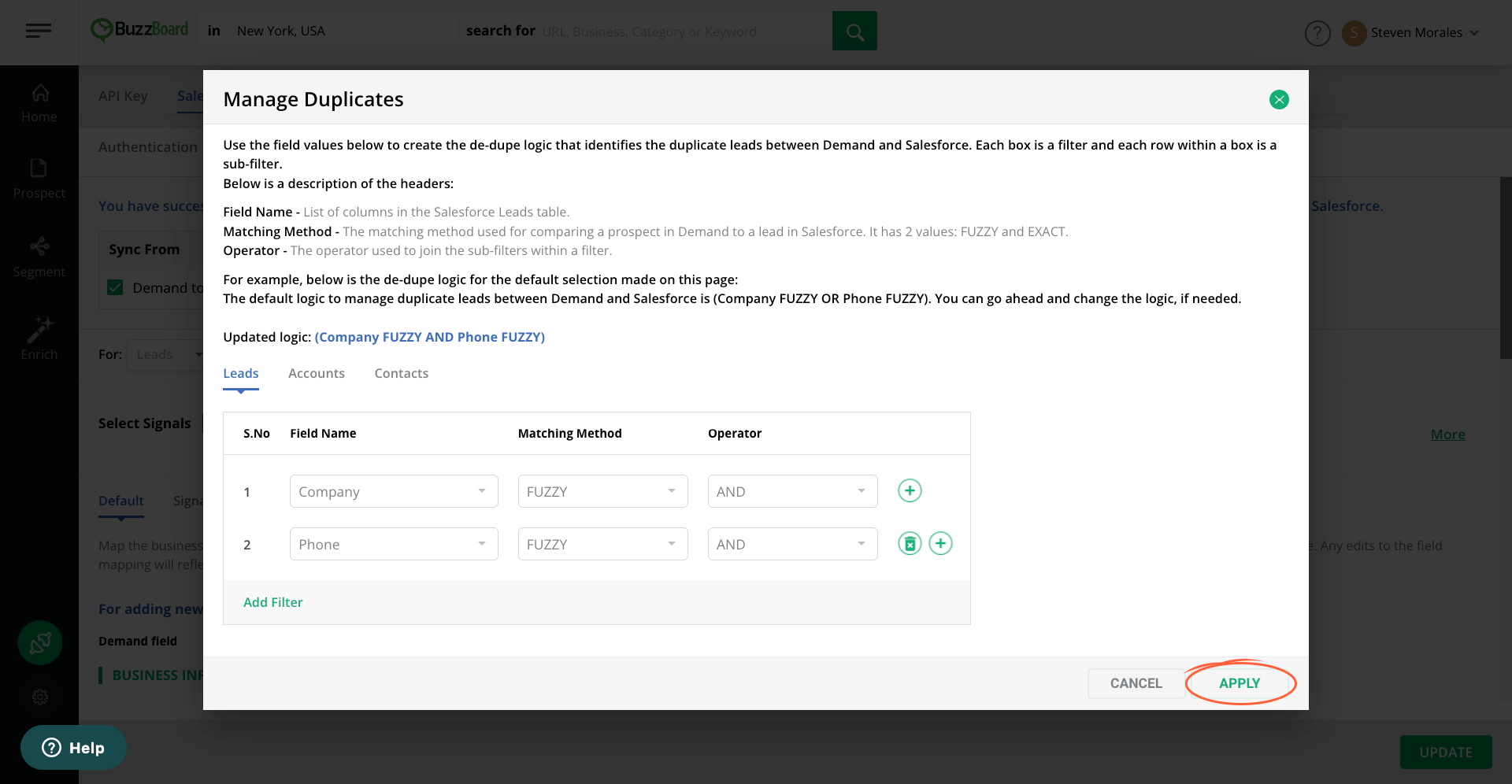This screenshot has height=784, width=1512.
Task: Switch to the Contacts tab
Action: click(x=402, y=373)
